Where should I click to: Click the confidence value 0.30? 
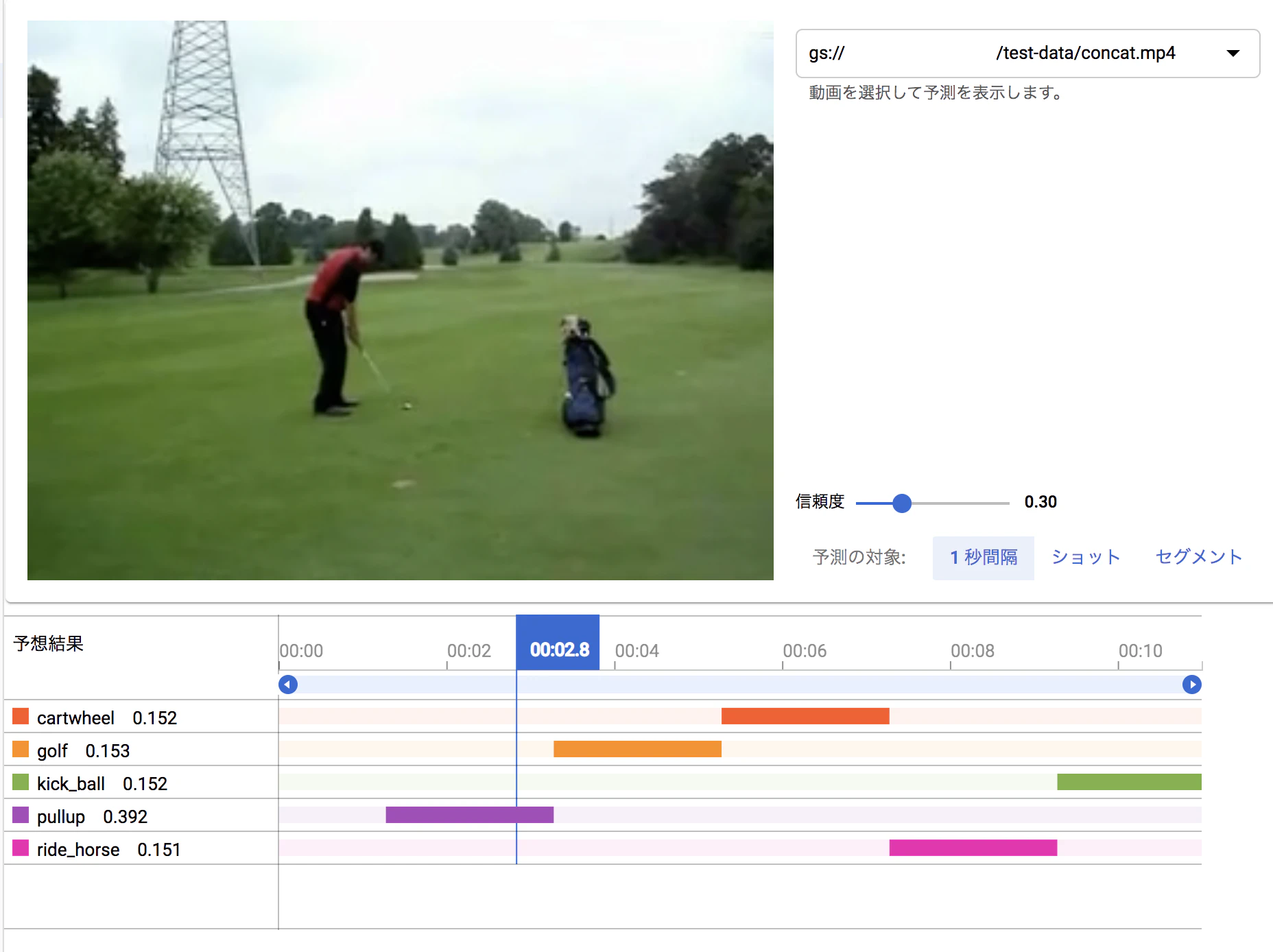pyautogui.click(x=1040, y=502)
